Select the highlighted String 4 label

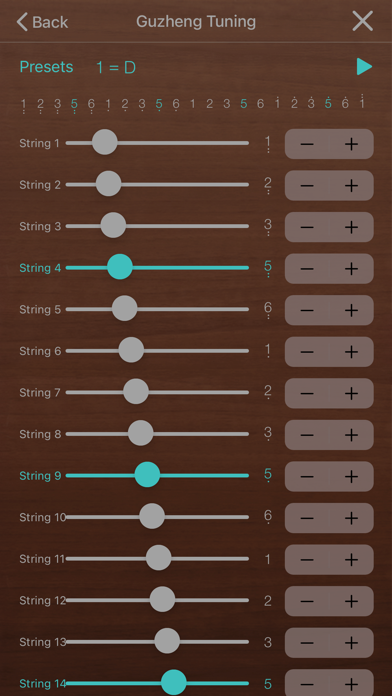40,268
